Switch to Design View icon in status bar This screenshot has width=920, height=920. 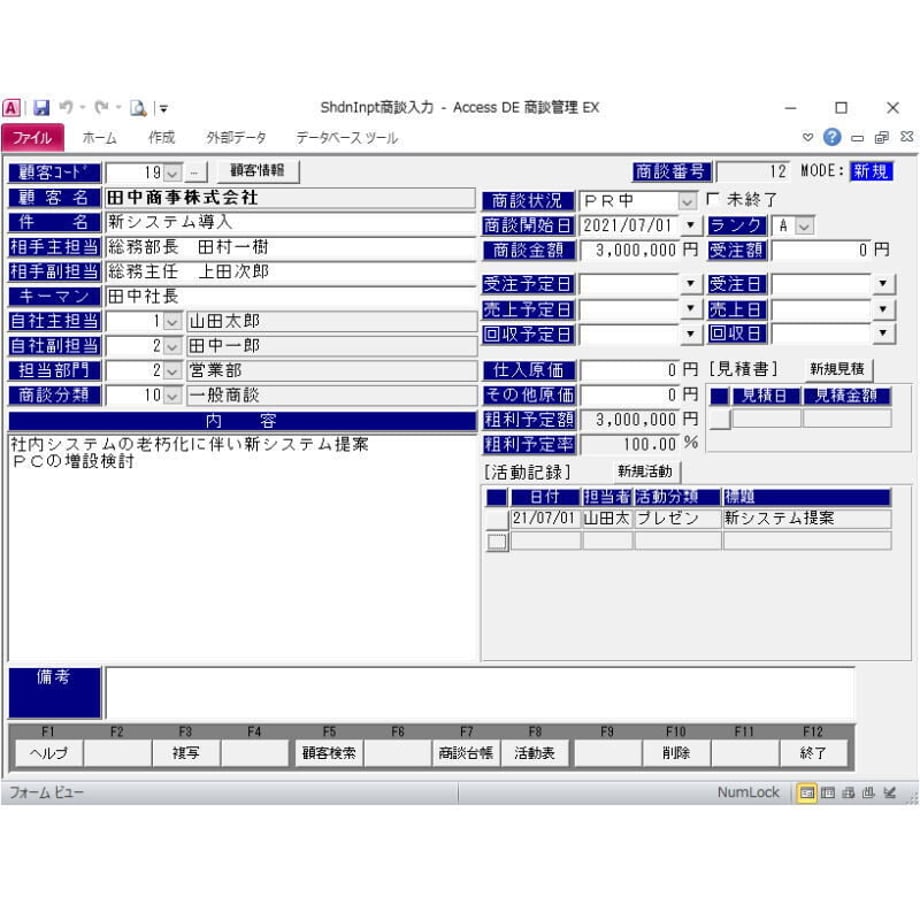(890, 793)
